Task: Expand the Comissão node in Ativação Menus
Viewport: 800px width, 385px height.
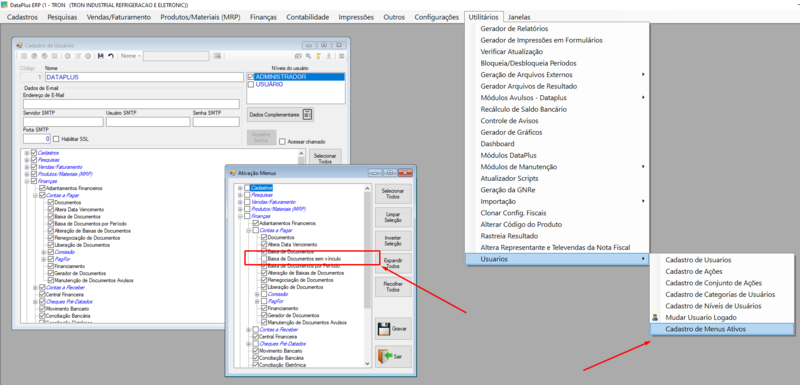Action: [257, 294]
